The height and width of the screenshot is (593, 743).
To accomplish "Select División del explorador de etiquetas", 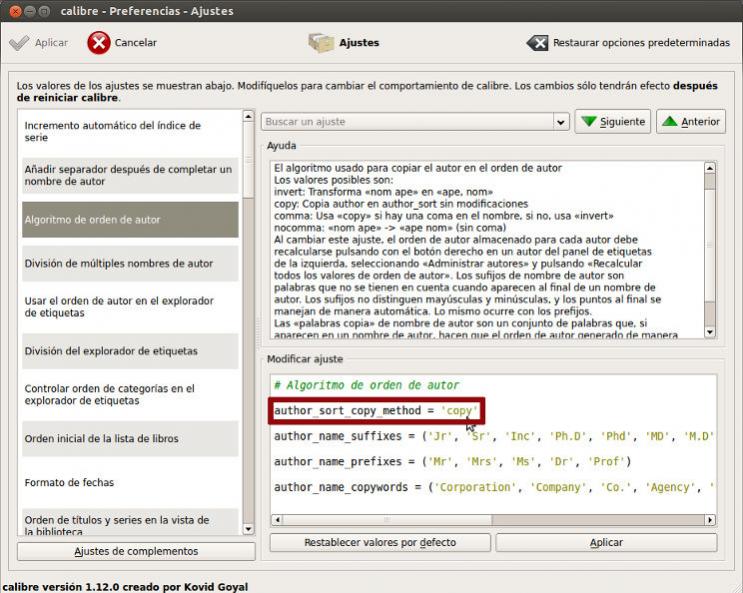I will click(130, 351).
